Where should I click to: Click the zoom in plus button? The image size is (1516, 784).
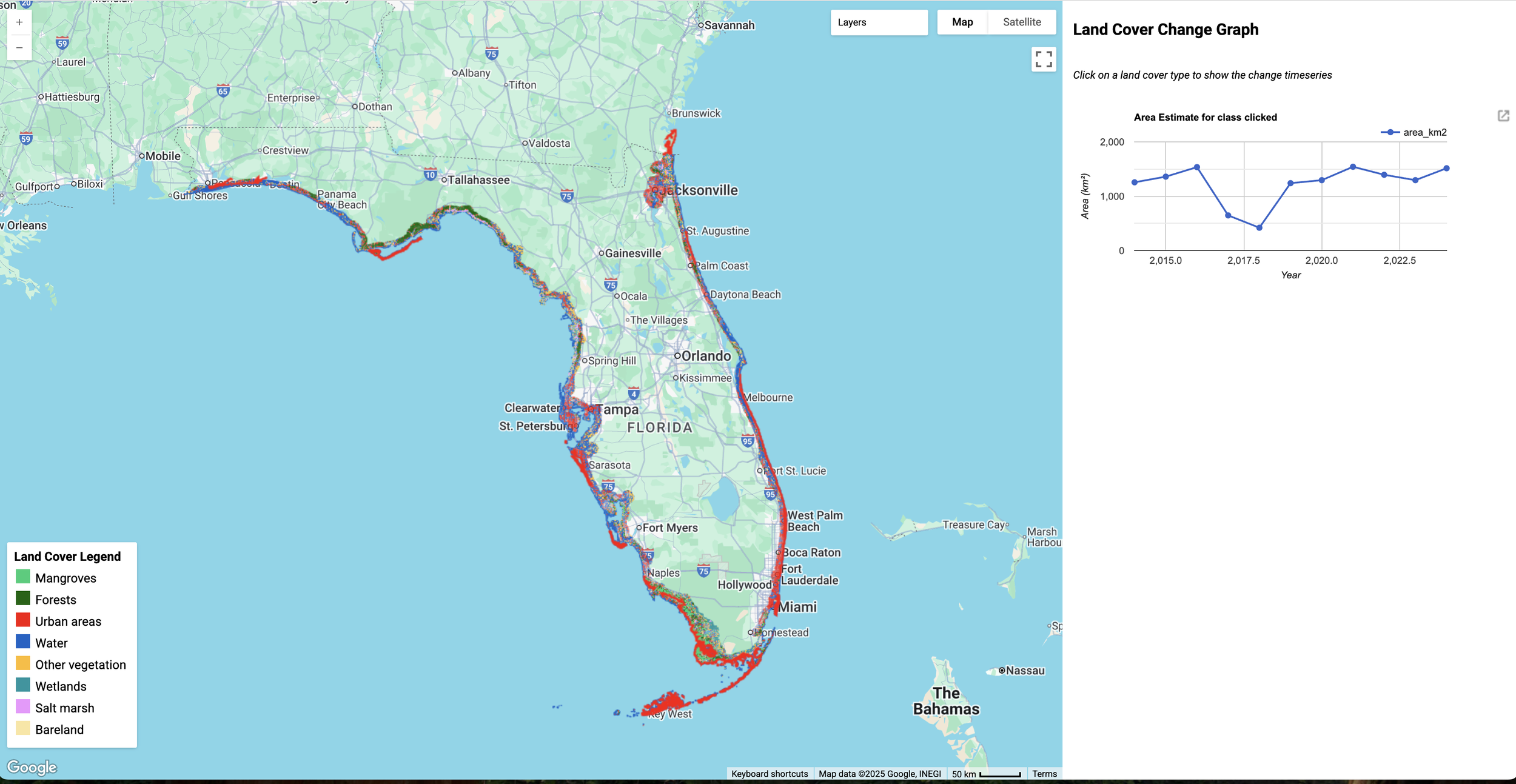19,22
